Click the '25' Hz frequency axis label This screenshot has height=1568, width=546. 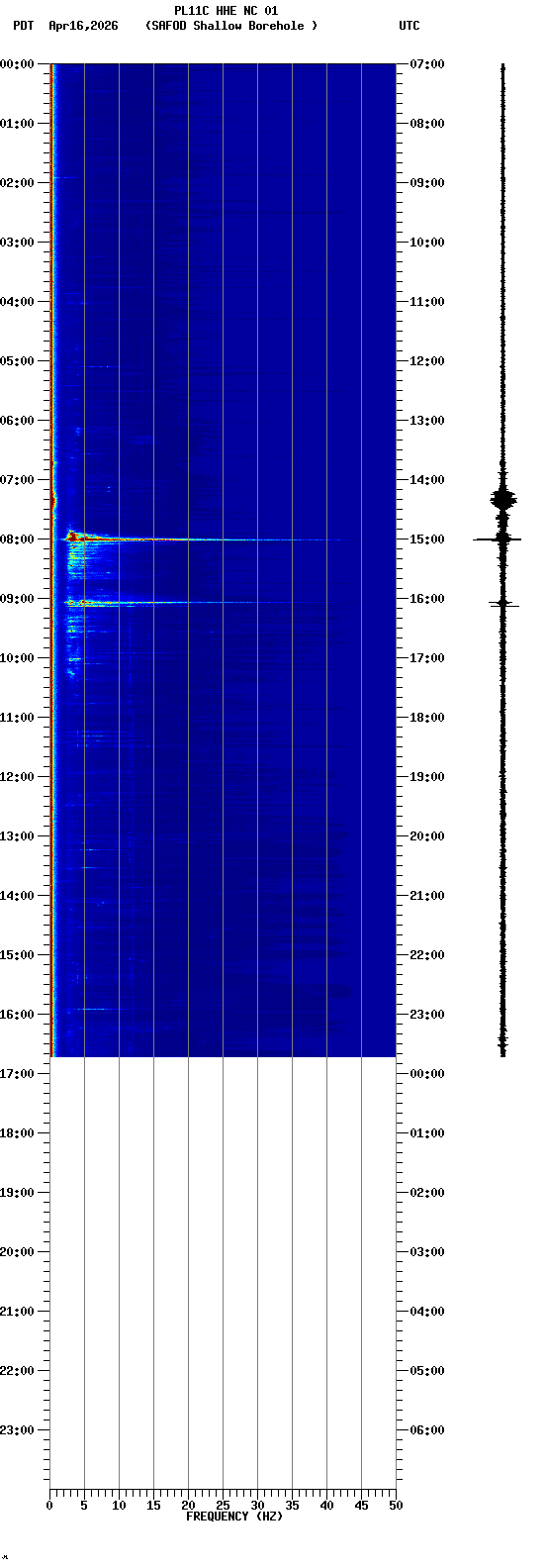(223, 1506)
